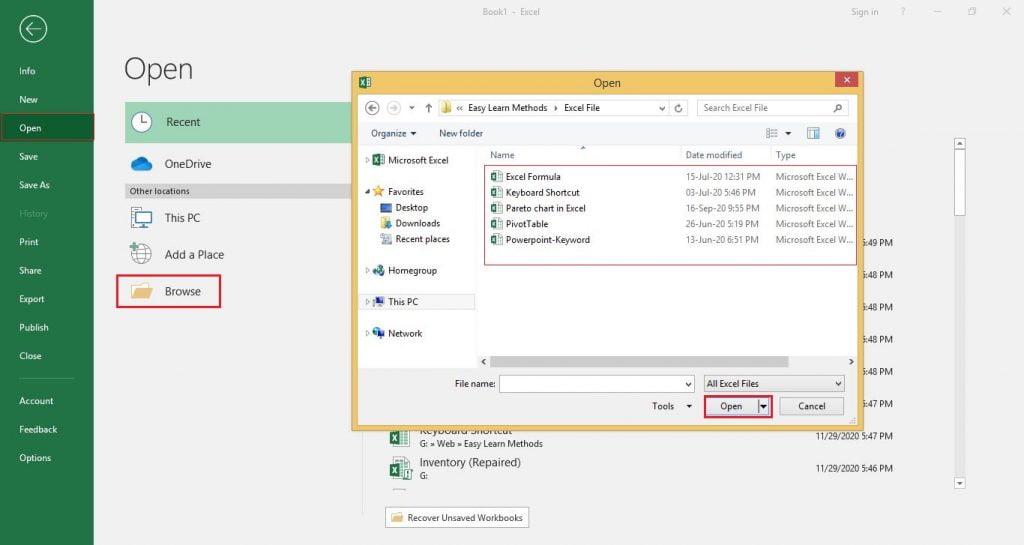Click the Inventory (Repaired) workbook icon
This screenshot has width=1024, height=545.
point(400,468)
